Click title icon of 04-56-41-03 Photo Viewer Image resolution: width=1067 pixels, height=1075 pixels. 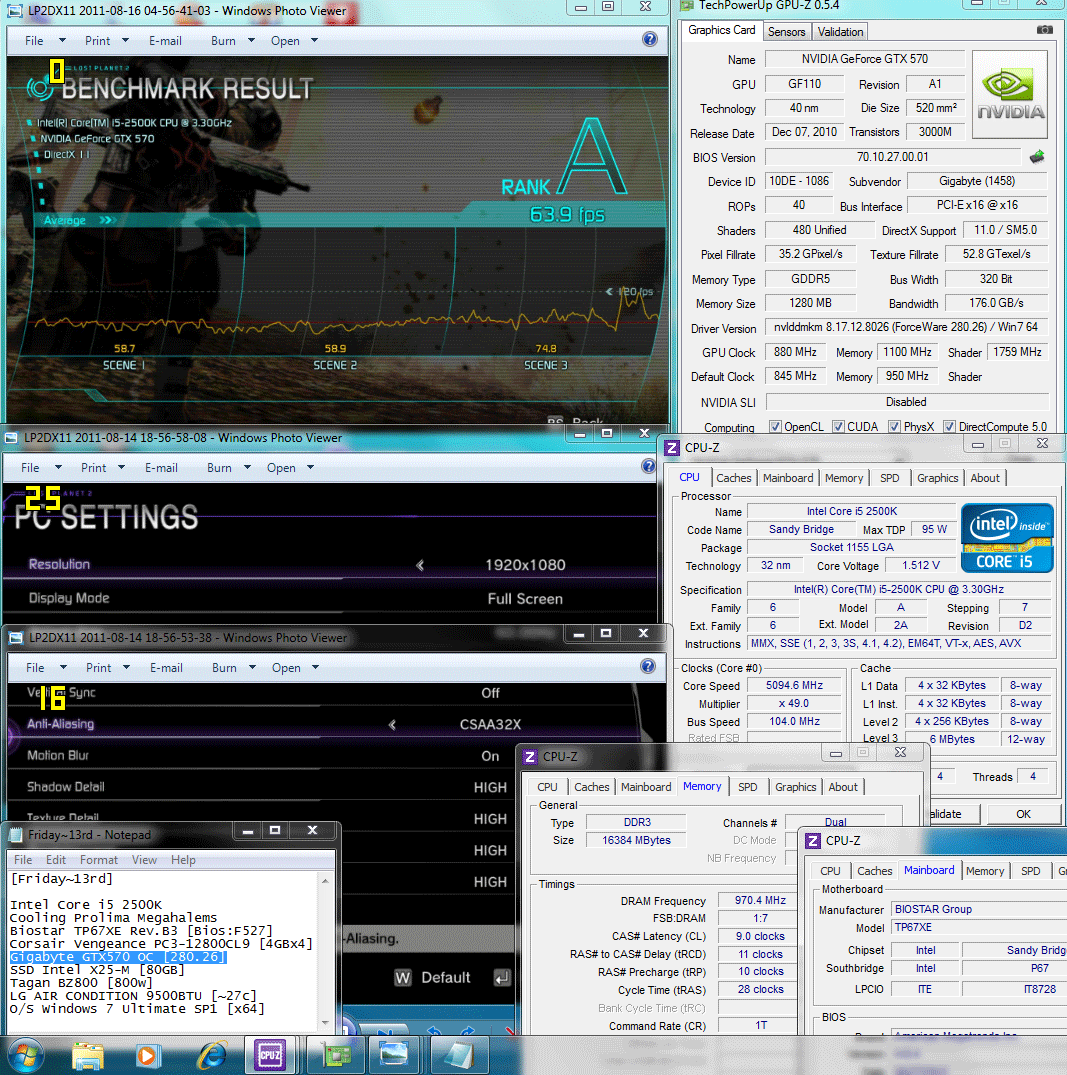(x=14, y=11)
